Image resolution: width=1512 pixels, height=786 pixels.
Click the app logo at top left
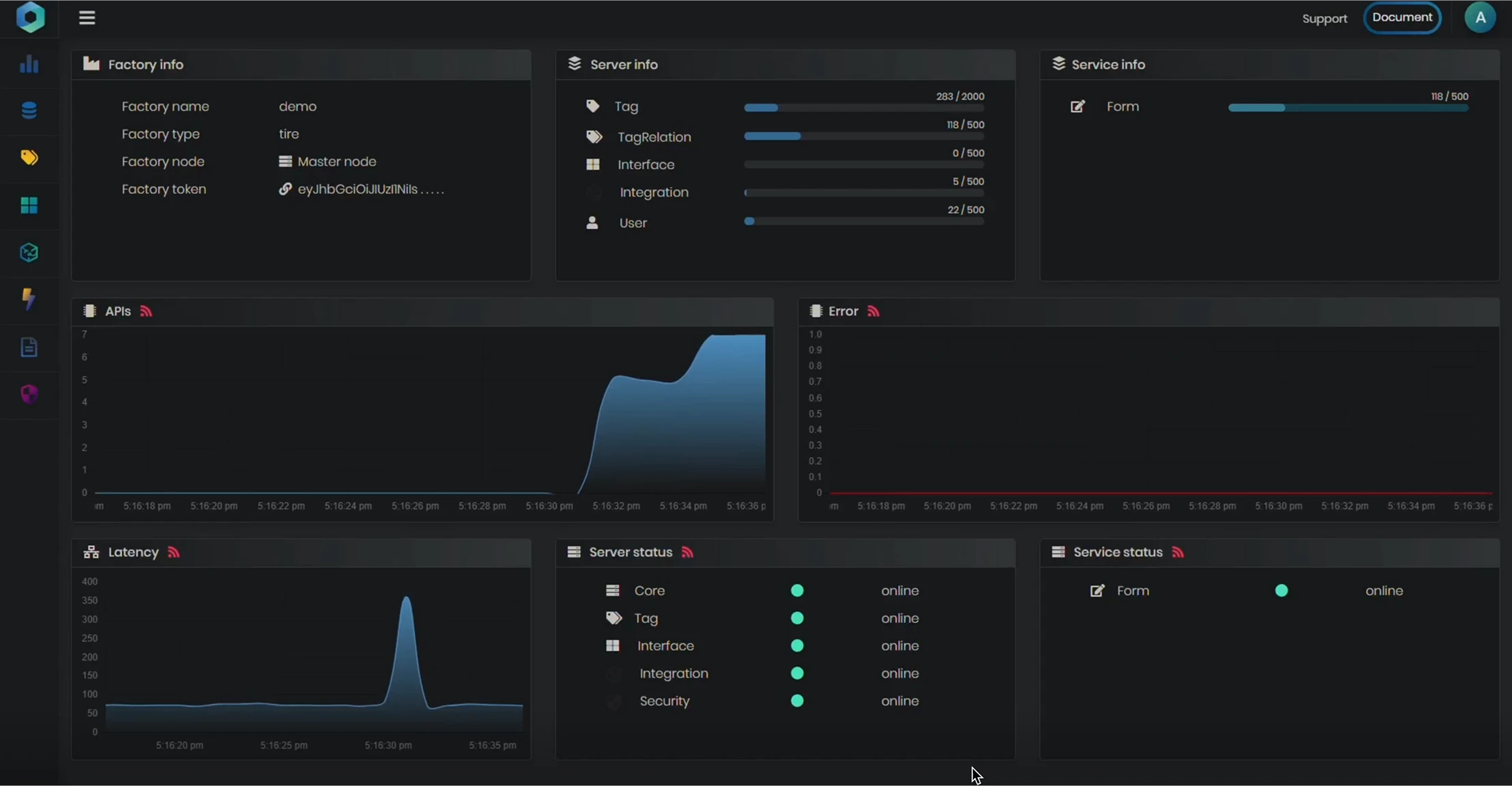coord(30,17)
